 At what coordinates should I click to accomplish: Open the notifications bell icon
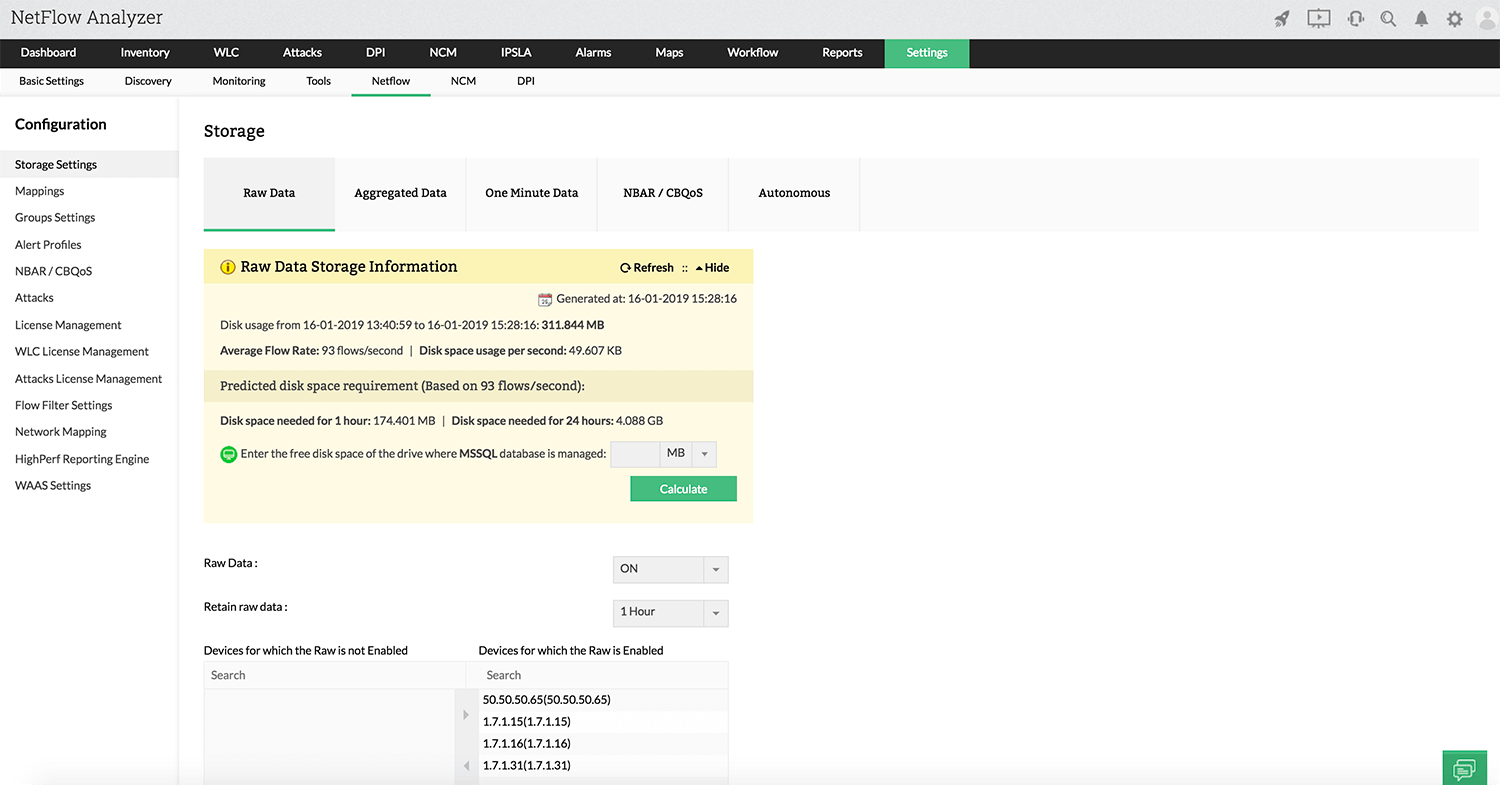(x=1421, y=17)
